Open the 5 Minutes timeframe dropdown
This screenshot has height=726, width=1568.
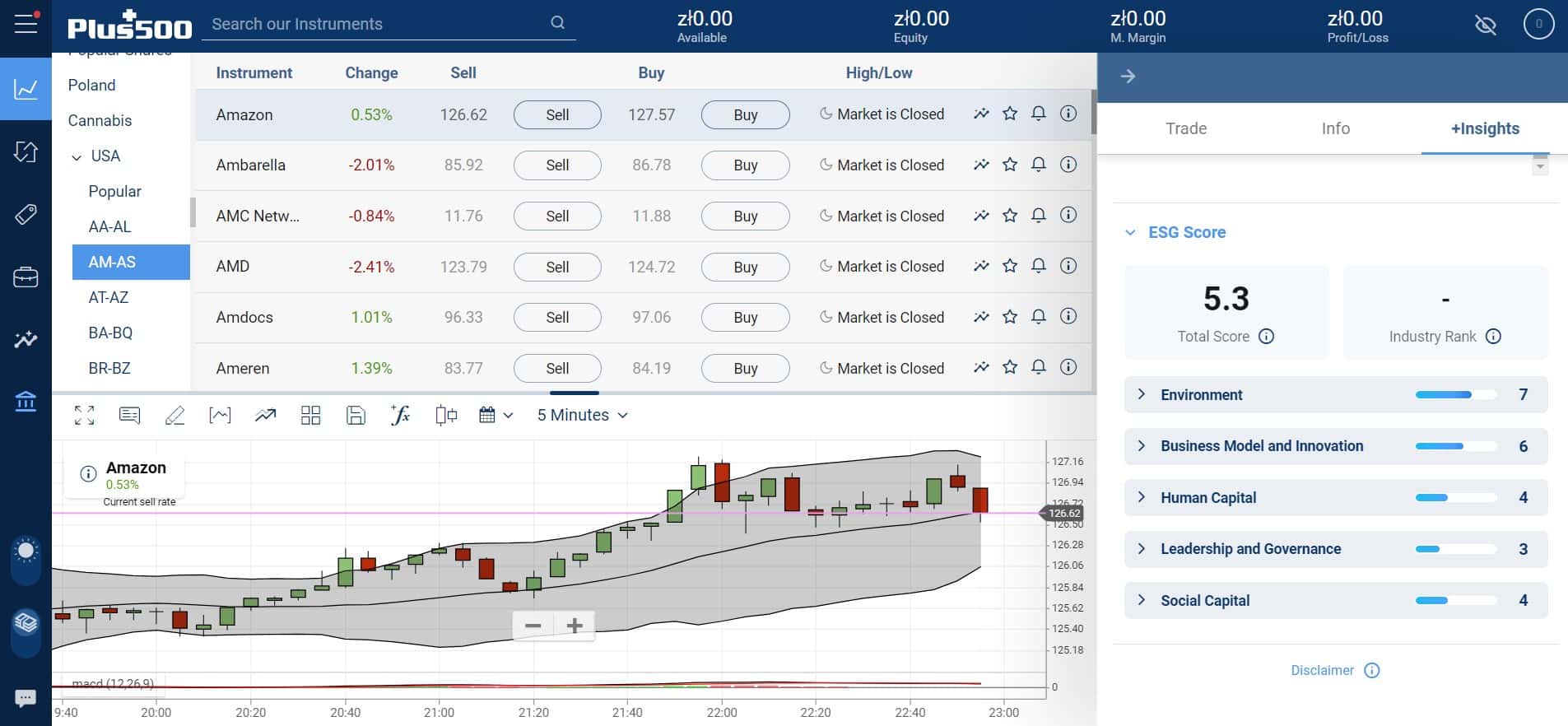click(582, 415)
